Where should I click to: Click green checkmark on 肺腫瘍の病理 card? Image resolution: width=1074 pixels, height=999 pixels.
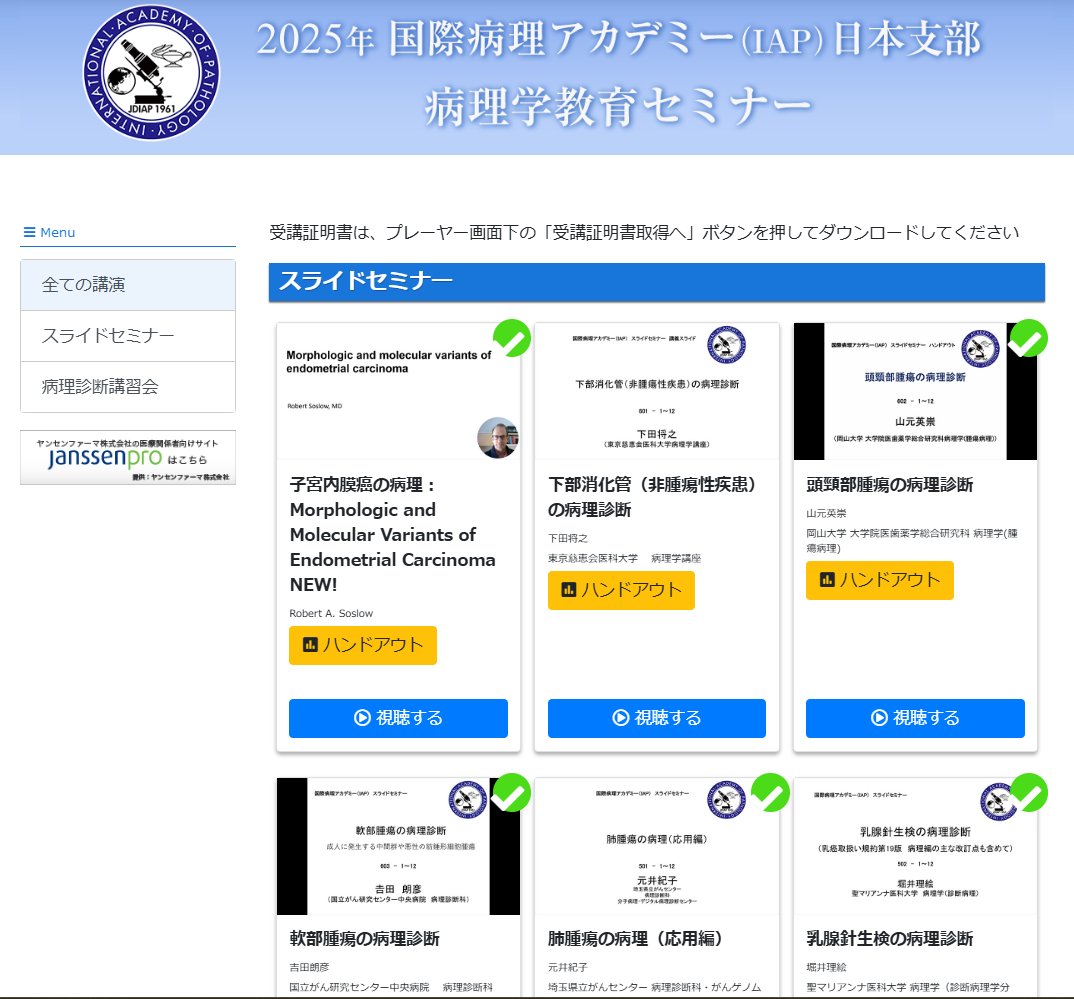[770, 793]
